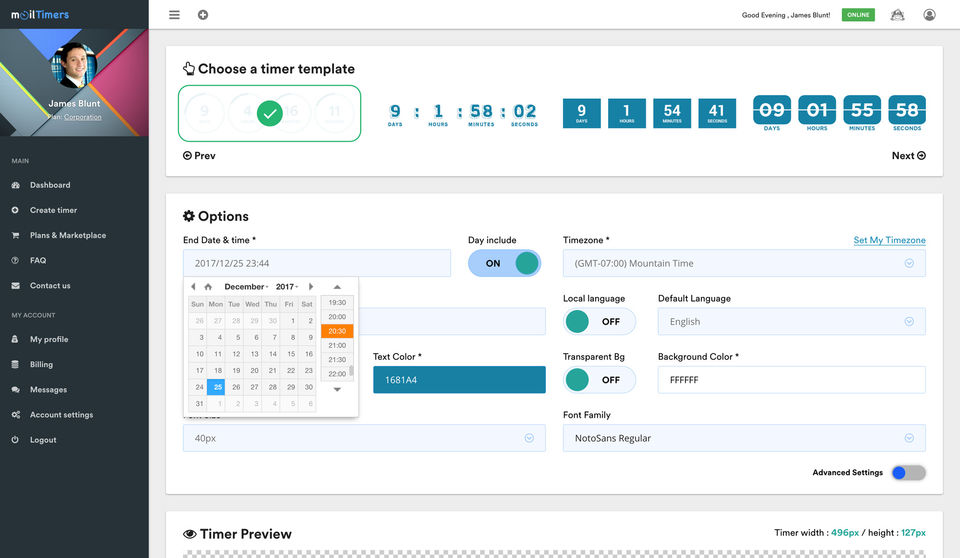Toggle the Transparent Bg switch
Image resolution: width=960 pixels, height=558 pixels.
[x=599, y=380]
